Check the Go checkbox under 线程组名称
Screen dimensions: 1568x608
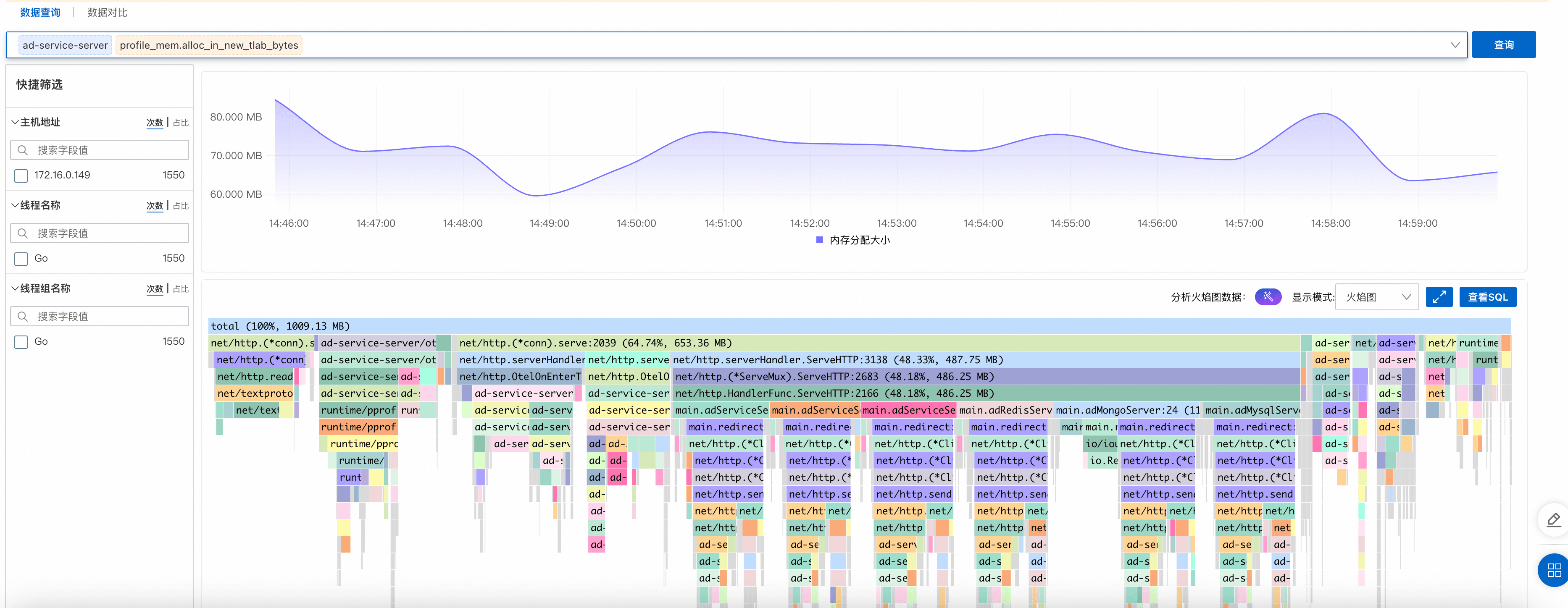tap(21, 342)
